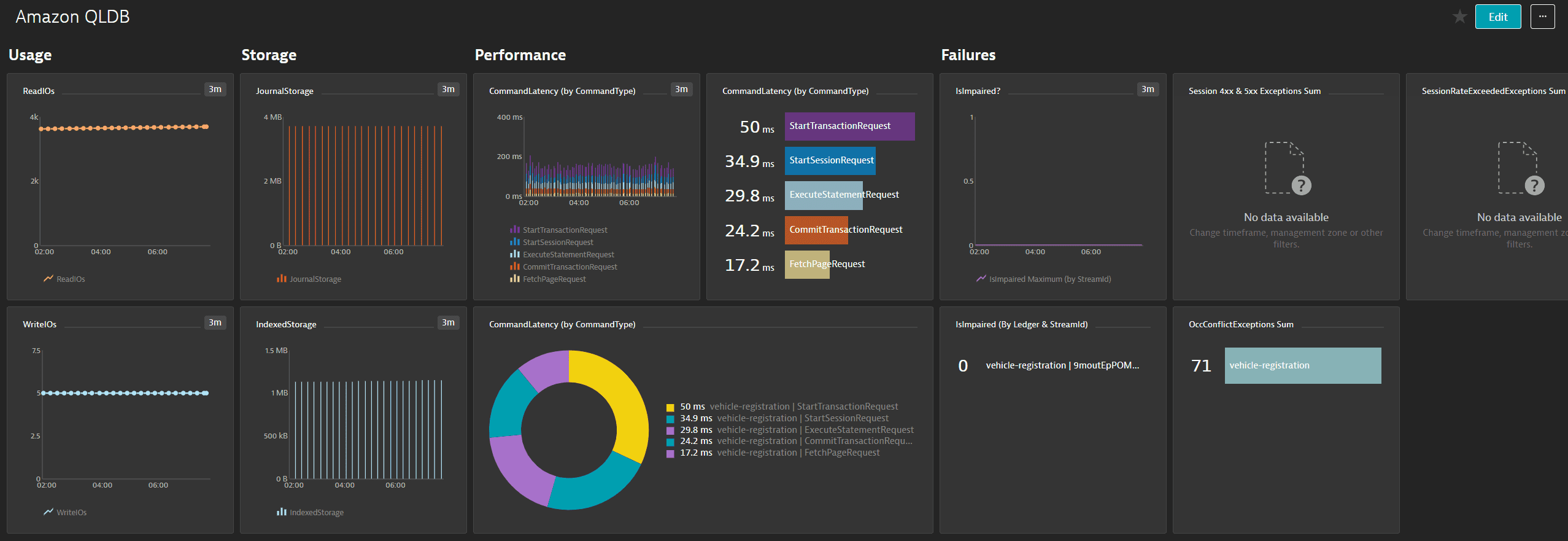Toggle CommitTransactionRequest legend bar icon
This screenshot has width=1568, height=541.
[x=515, y=267]
